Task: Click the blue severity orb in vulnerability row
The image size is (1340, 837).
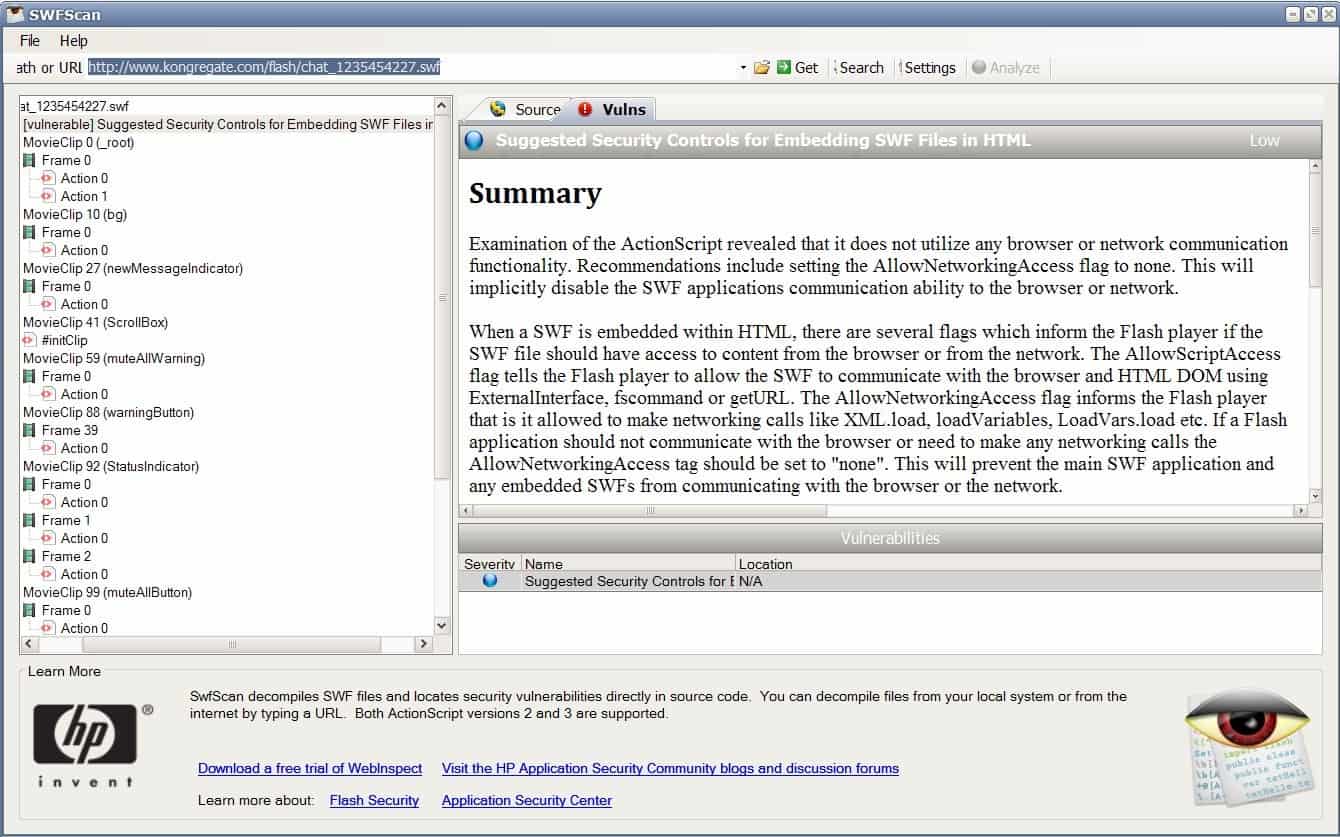Action: pyautogui.click(x=490, y=580)
